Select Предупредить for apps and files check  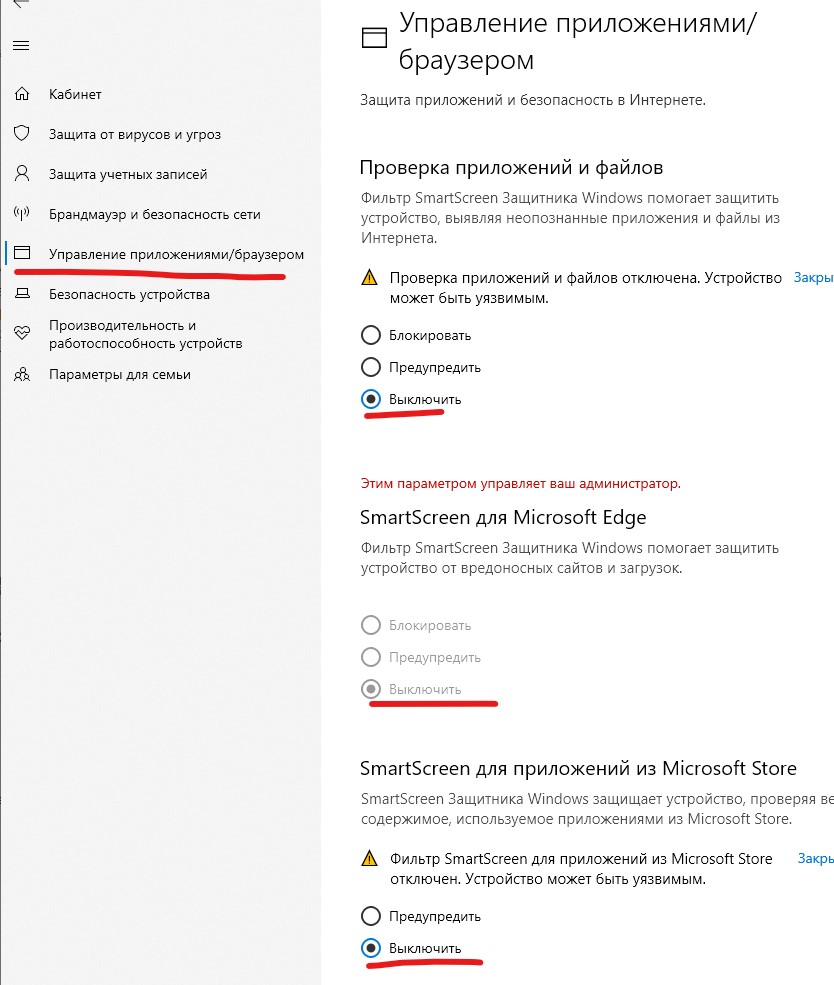click(371, 367)
